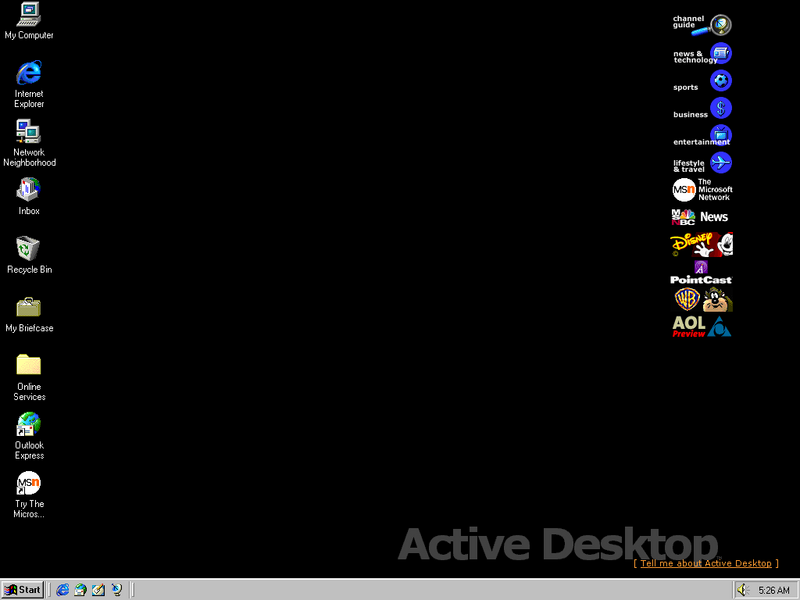Screen dimensions: 800x600
Task: Open the My Computer desktop icon
Action: pos(29,20)
